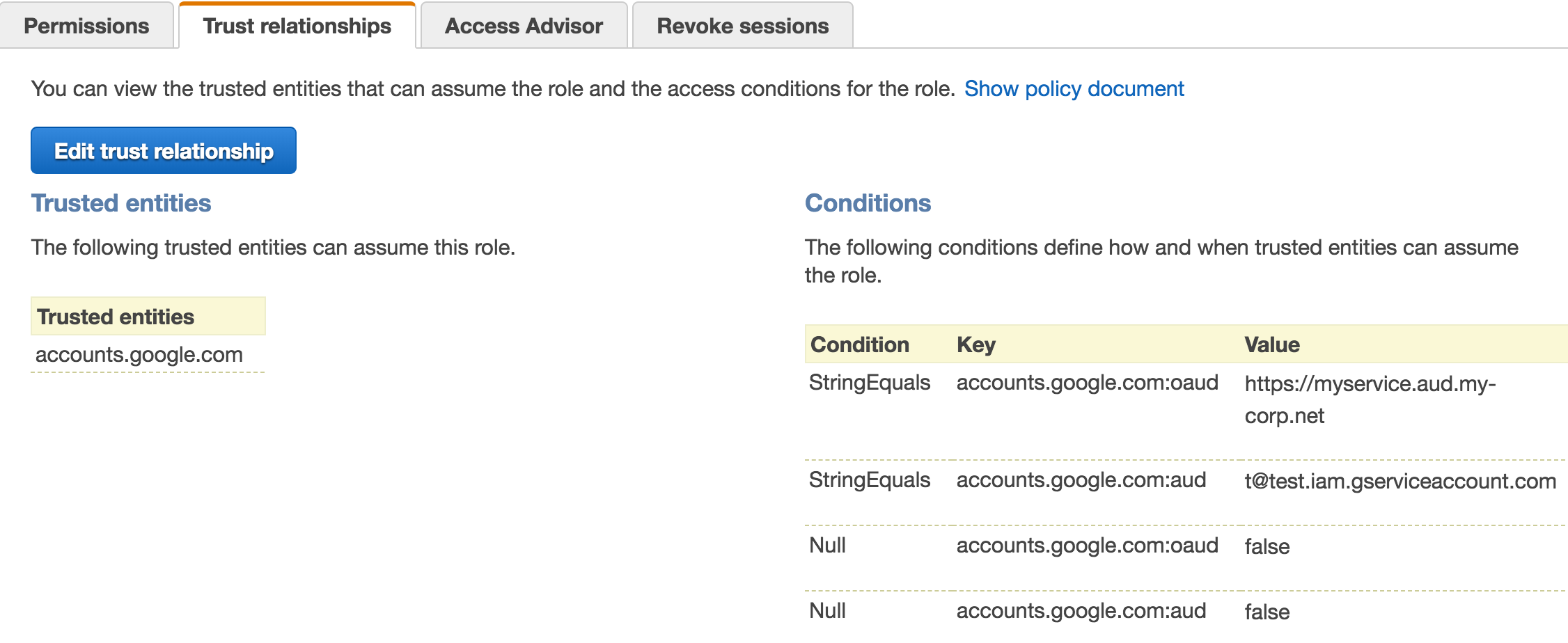Click the aud key in second StringEquals row

tap(1081, 480)
